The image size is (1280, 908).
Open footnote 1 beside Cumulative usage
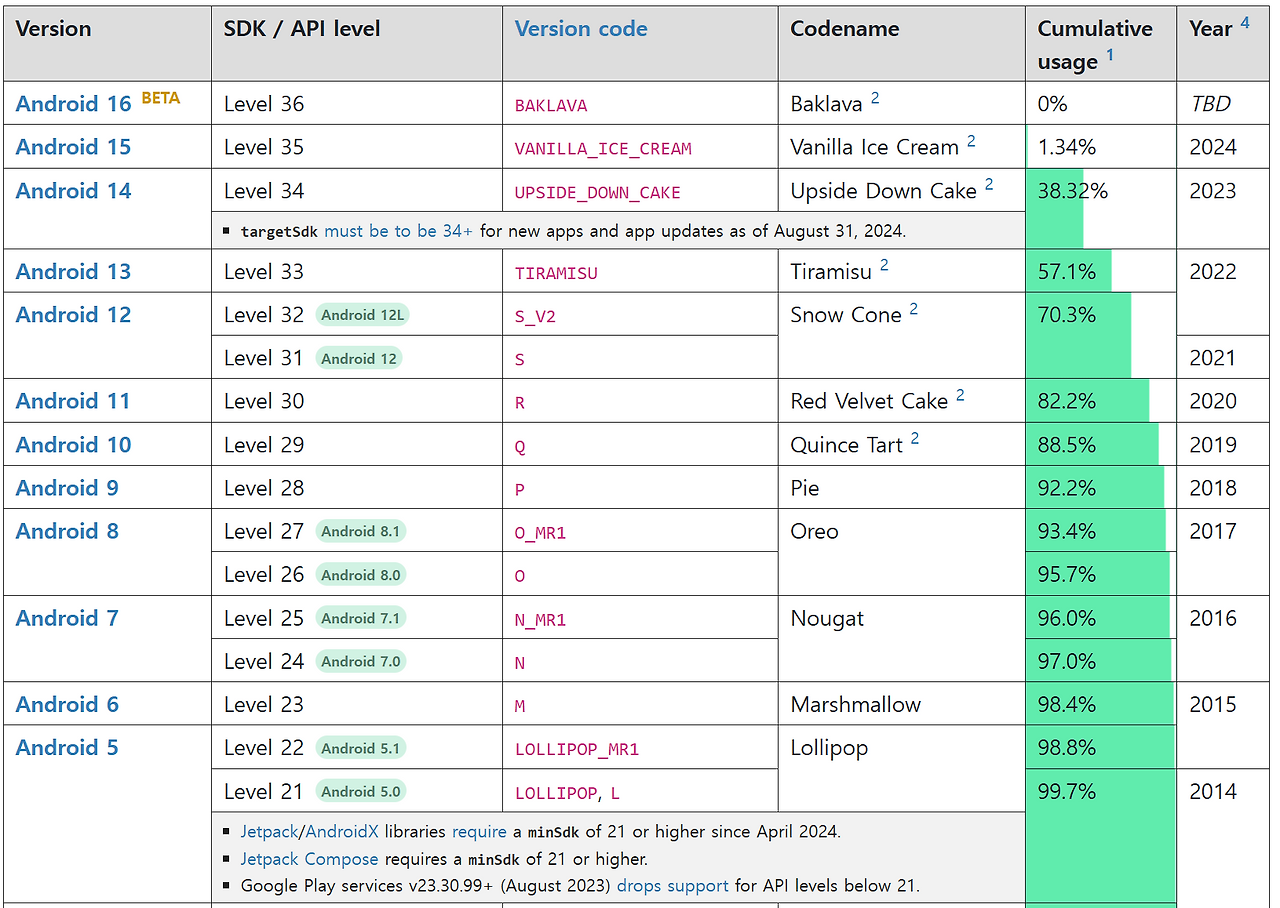click(1110, 56)
